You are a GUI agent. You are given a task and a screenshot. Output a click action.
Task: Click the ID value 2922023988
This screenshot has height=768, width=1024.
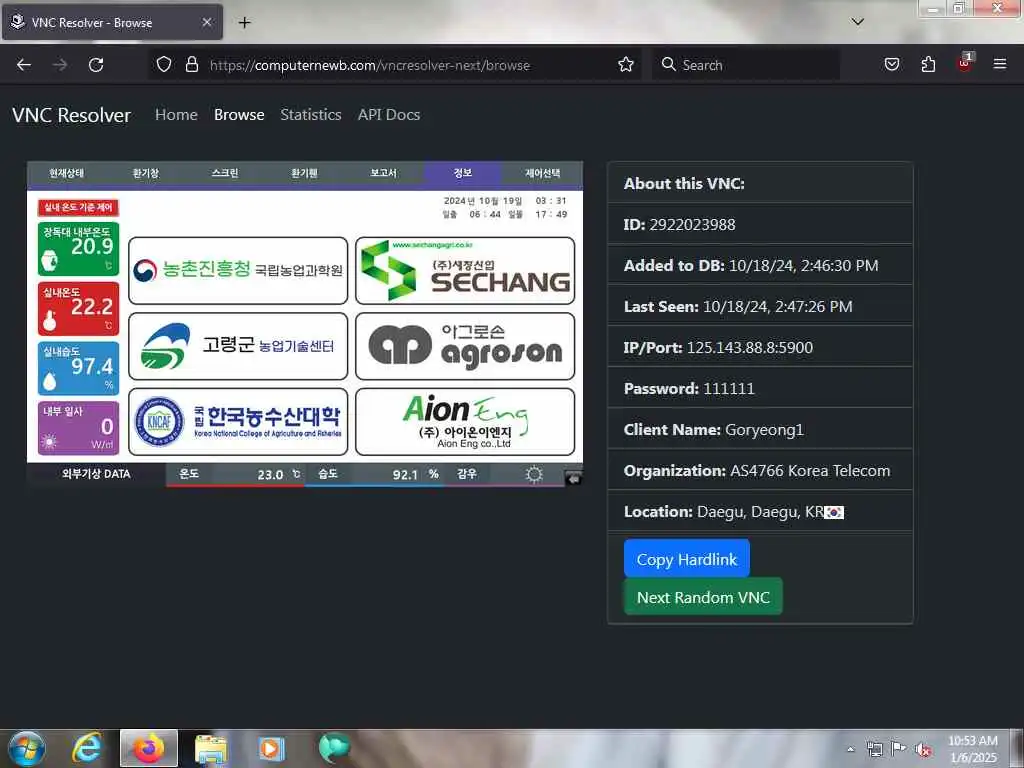pyautogui.click(x=692, y=225)
